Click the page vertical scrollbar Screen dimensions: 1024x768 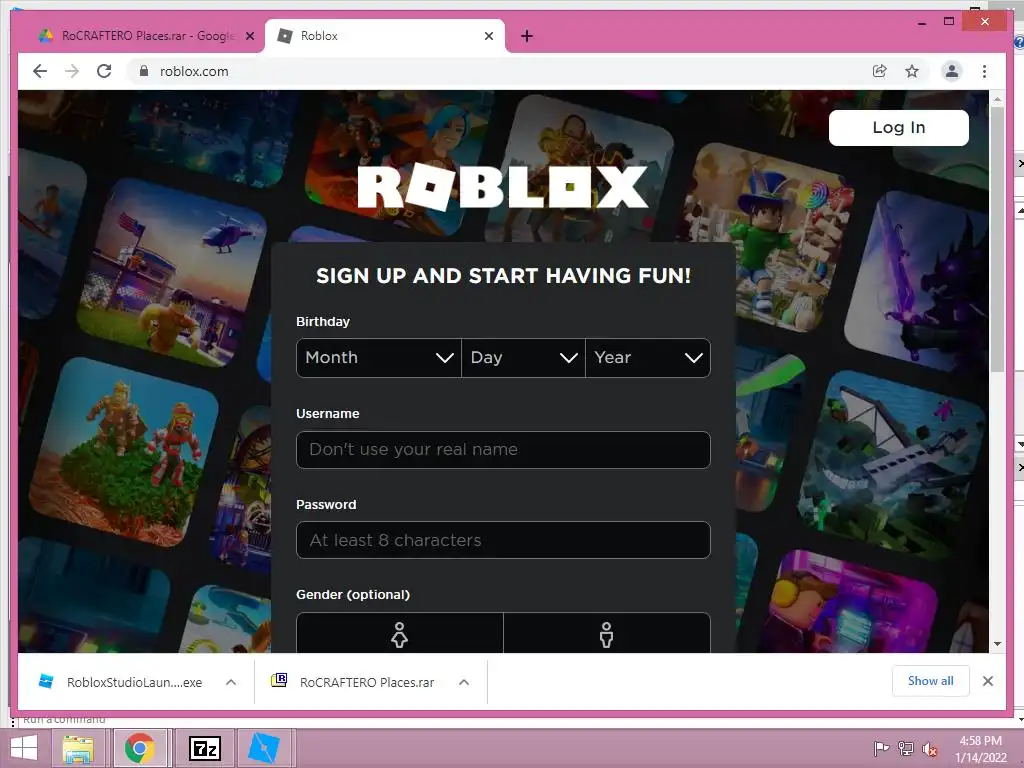click(997, 239)
